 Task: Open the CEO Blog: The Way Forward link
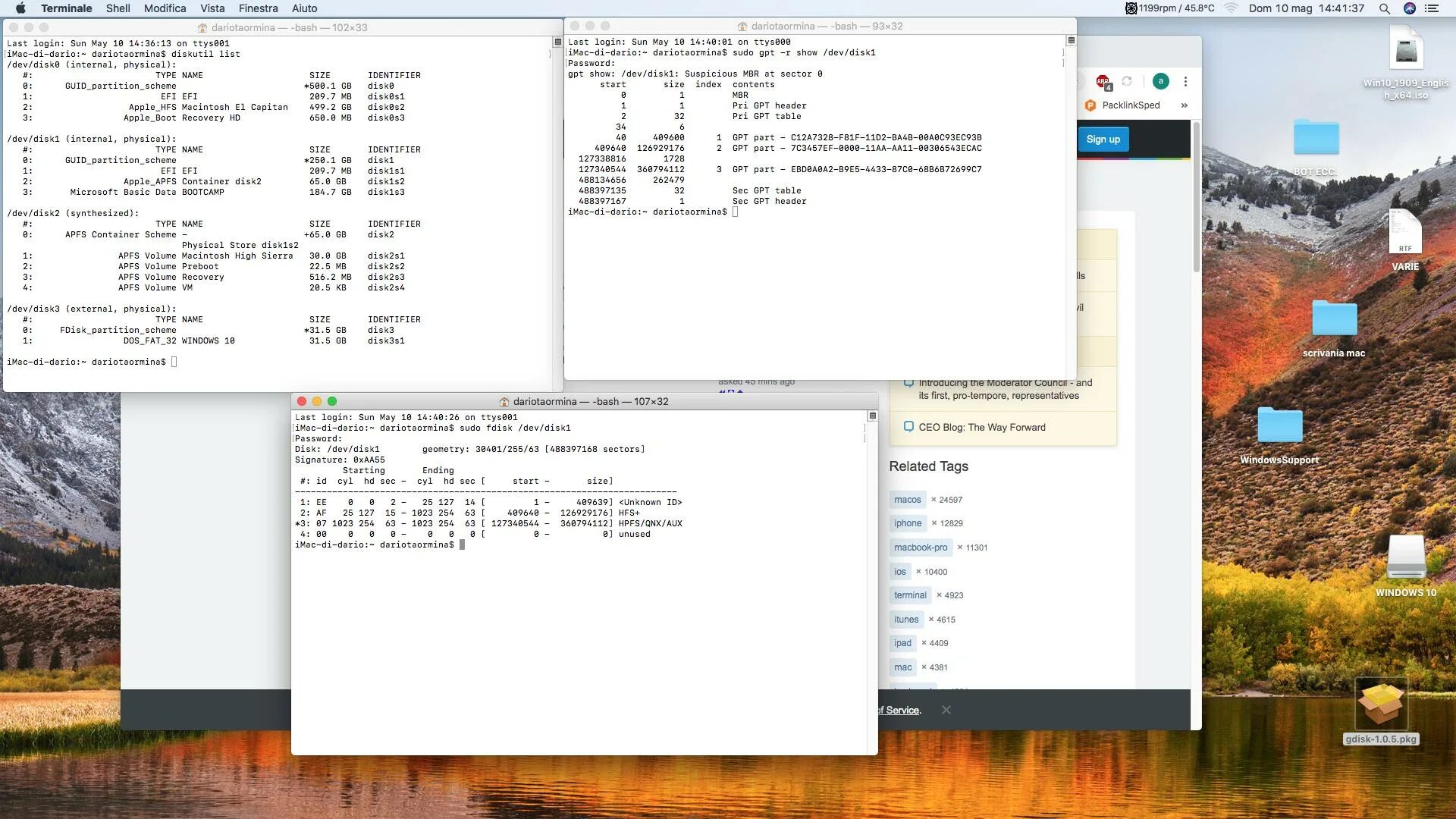click(x=981, y=428)
